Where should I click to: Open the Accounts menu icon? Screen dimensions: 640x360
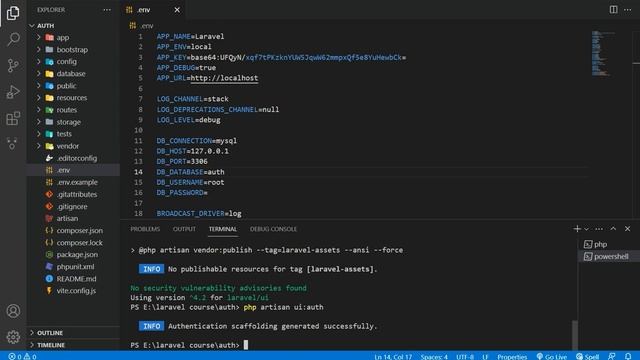(x=13, y=311)
